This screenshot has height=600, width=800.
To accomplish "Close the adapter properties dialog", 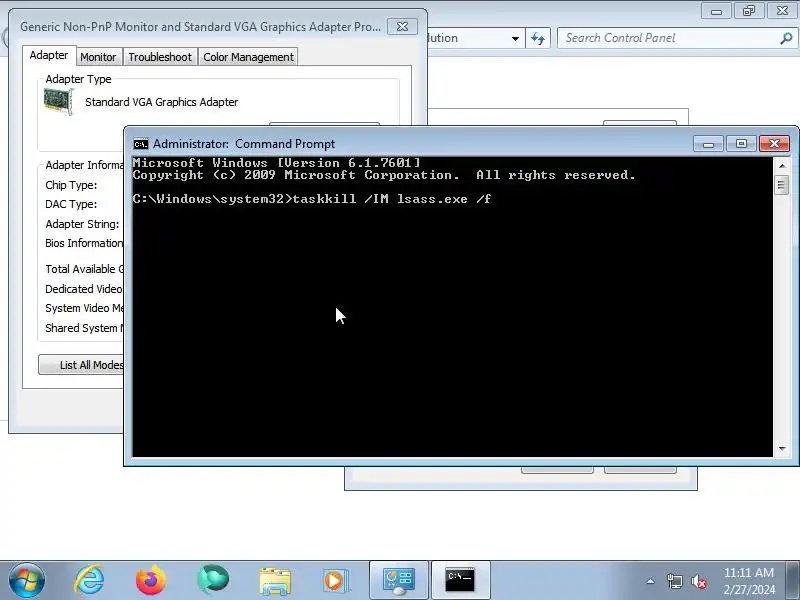I will tap(402, 27).
